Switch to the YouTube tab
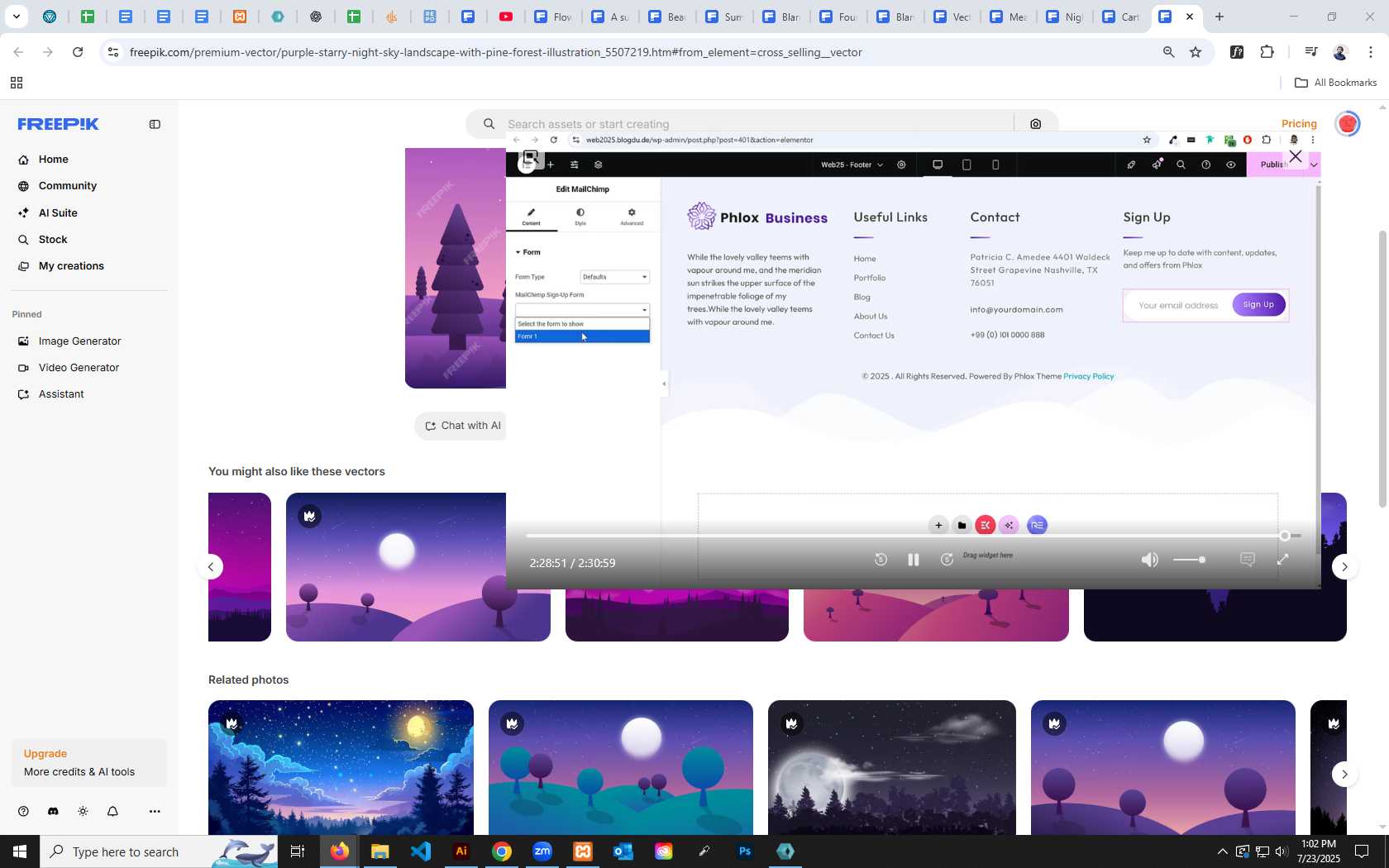This screenshot has height=868, width=1389. [x=506, y=17]
